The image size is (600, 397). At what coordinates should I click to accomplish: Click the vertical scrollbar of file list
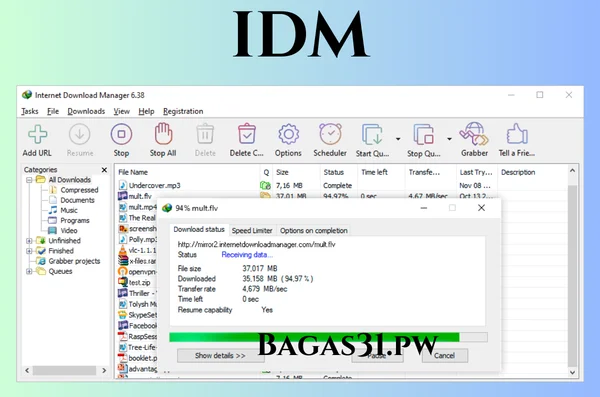pyautogui.click(x=572, y=276)
